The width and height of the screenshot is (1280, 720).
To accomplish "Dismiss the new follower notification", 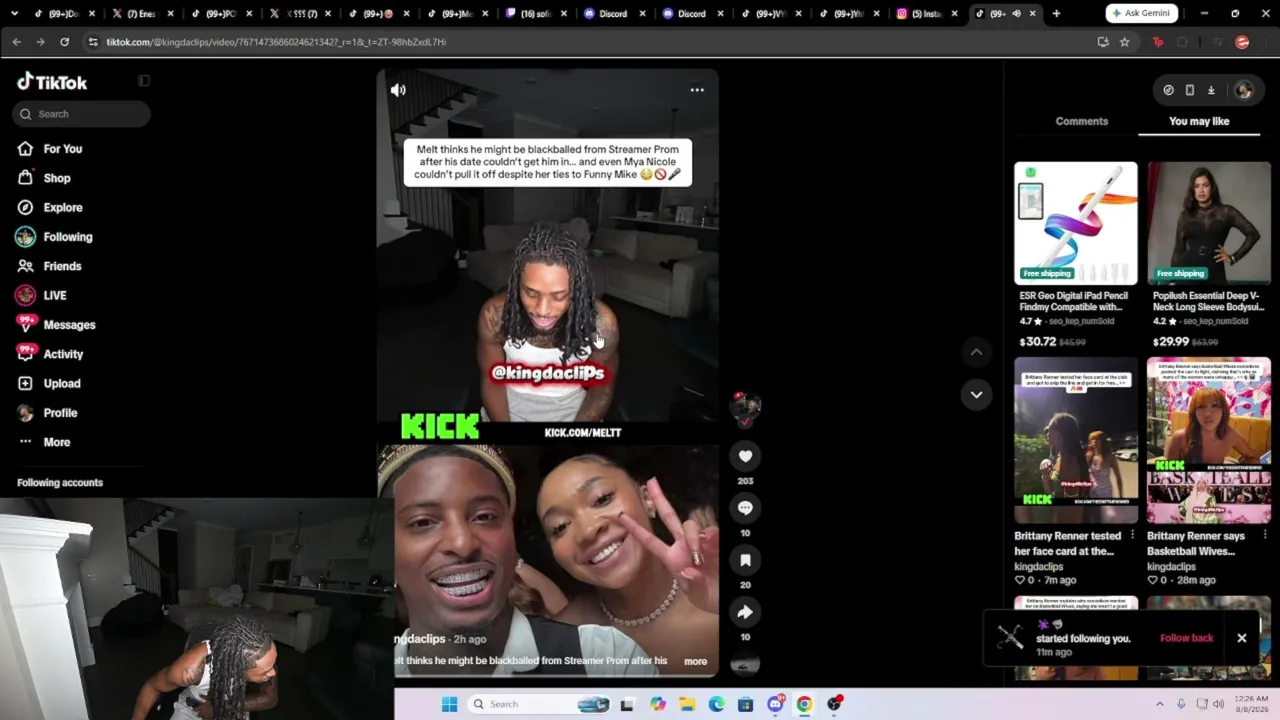I will [x=1242, y=638].
